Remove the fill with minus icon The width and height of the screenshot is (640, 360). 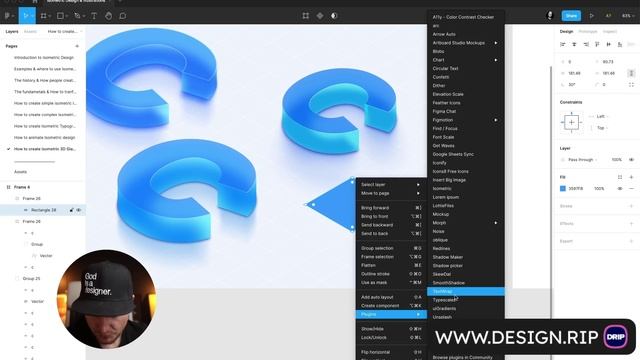point(631,189)
